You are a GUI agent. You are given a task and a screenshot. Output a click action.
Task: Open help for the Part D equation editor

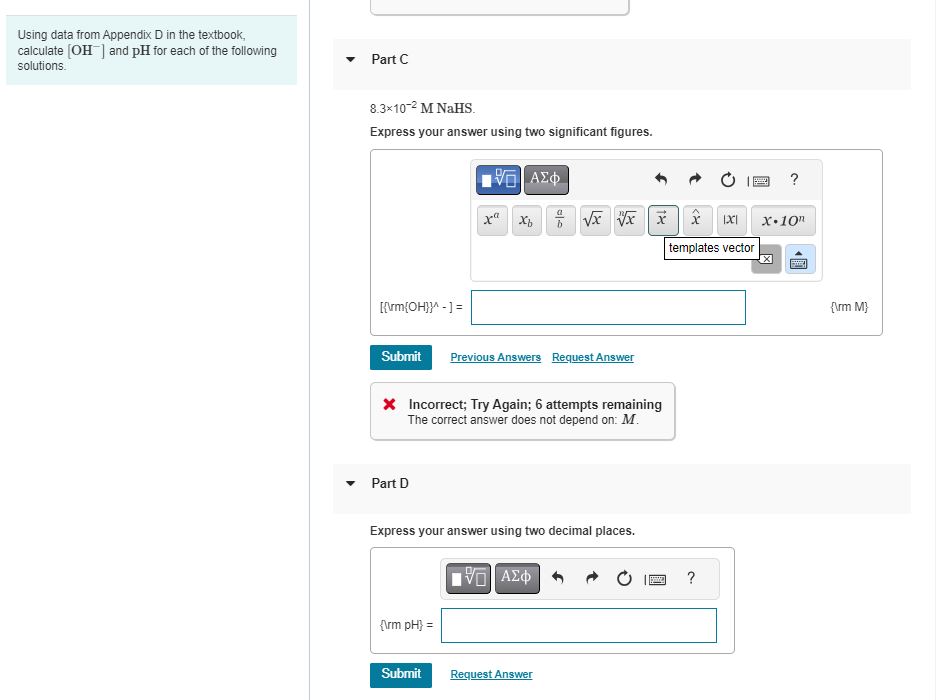(691, 577)
